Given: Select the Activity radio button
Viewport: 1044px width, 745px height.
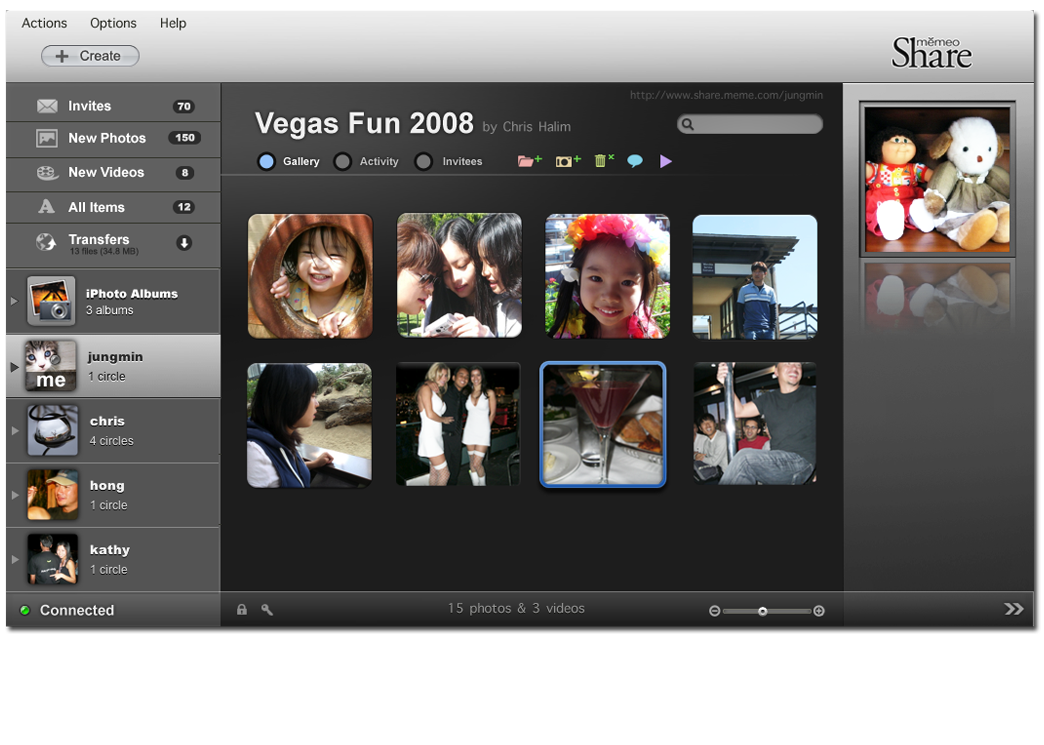Looking at the screenshot, I should 342,161.
